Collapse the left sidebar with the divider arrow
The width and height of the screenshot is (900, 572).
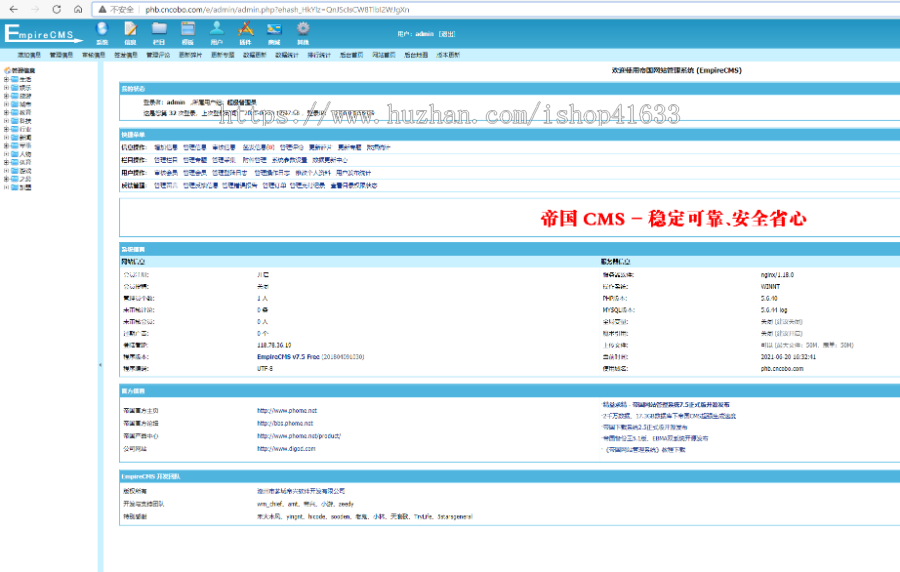[100, 365]
